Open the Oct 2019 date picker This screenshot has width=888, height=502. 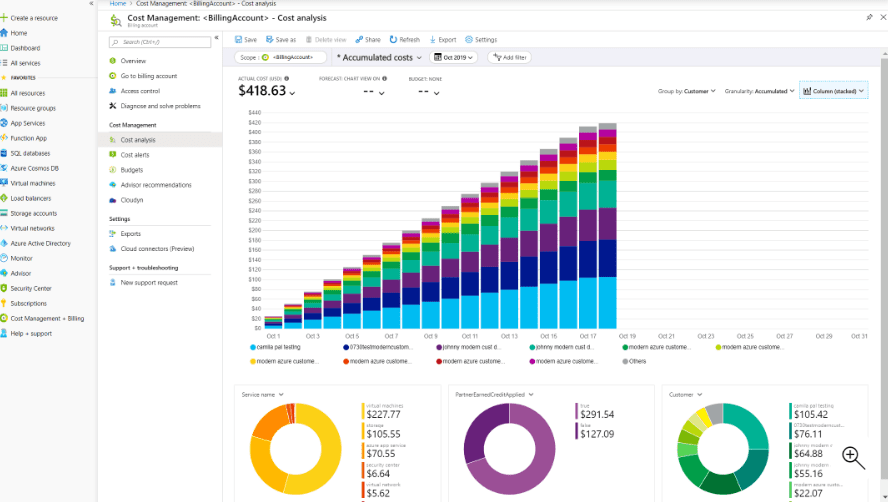(455, 58)
